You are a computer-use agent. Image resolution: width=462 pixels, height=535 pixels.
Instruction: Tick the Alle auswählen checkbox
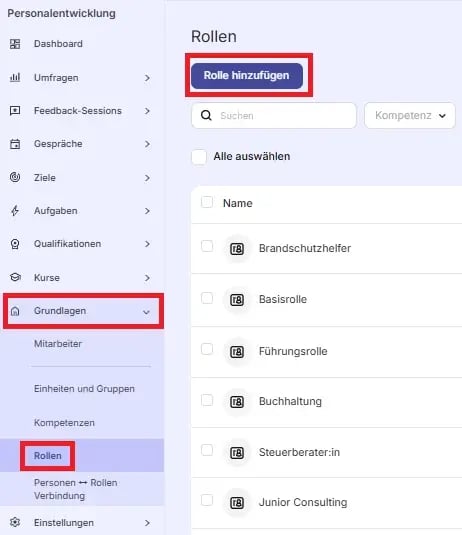click(199, 157)
